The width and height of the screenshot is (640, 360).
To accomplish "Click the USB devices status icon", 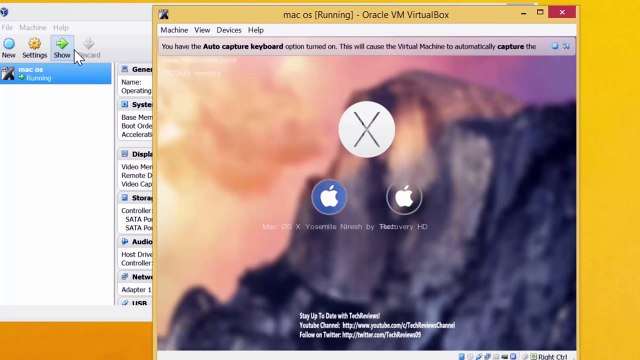I will tap(479, 356).
